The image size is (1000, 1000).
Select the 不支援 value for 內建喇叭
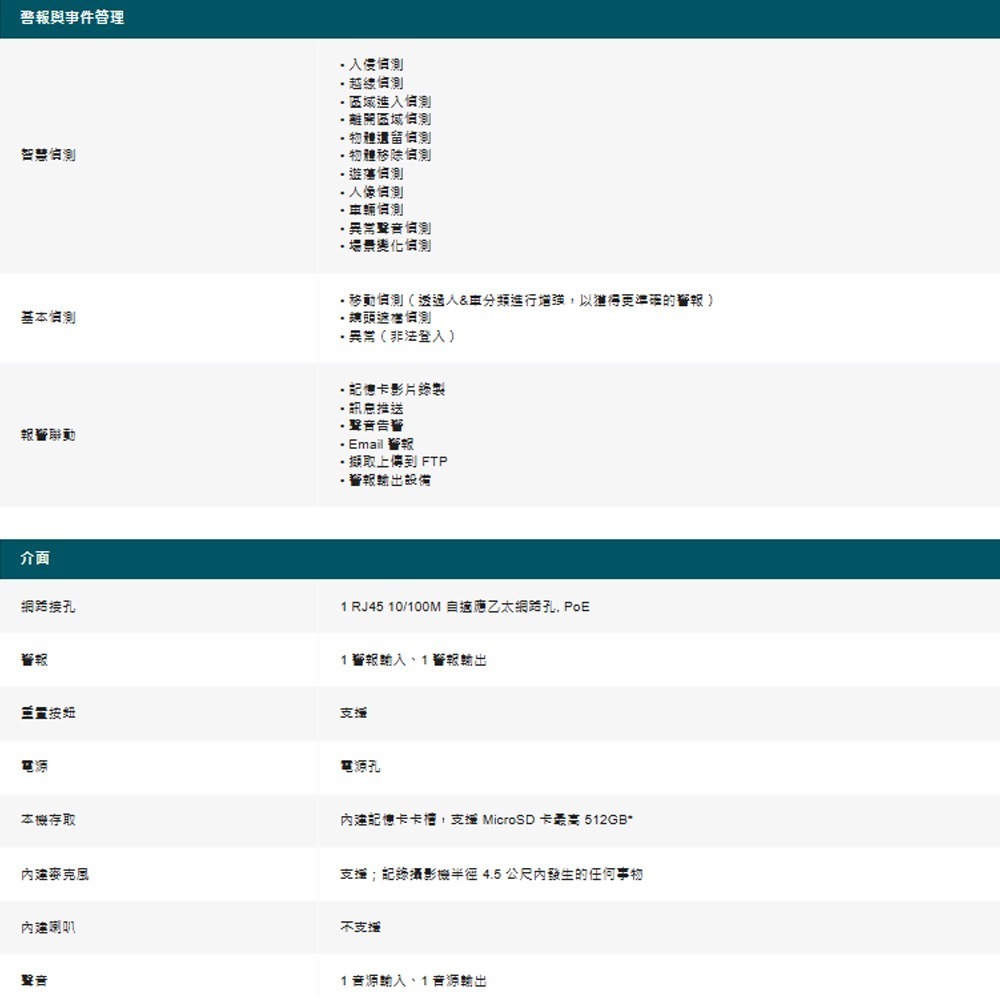pyautogui.click(x=360, y=927)
